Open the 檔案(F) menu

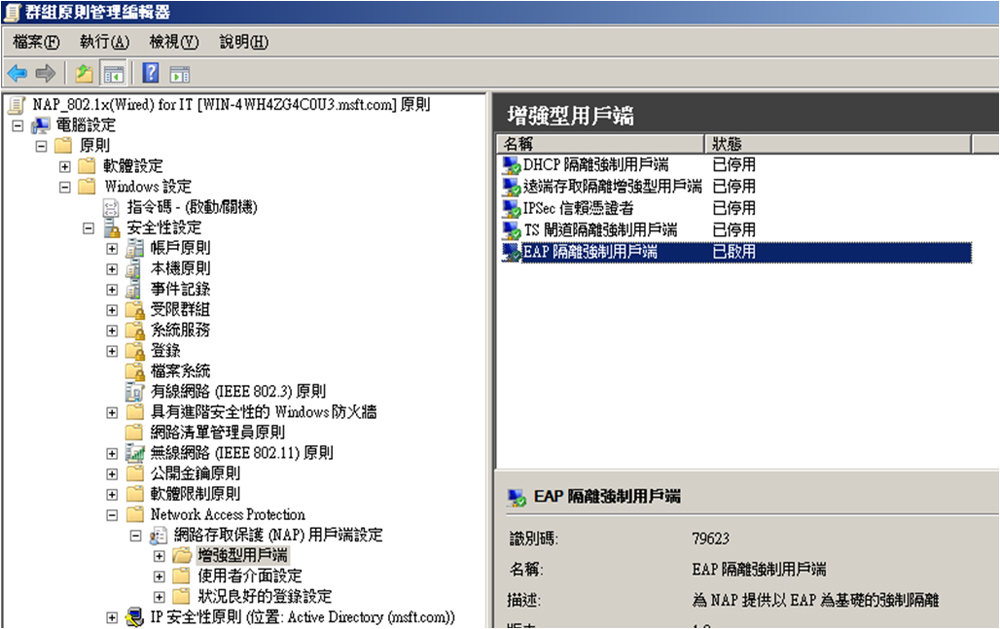[36, 42]
